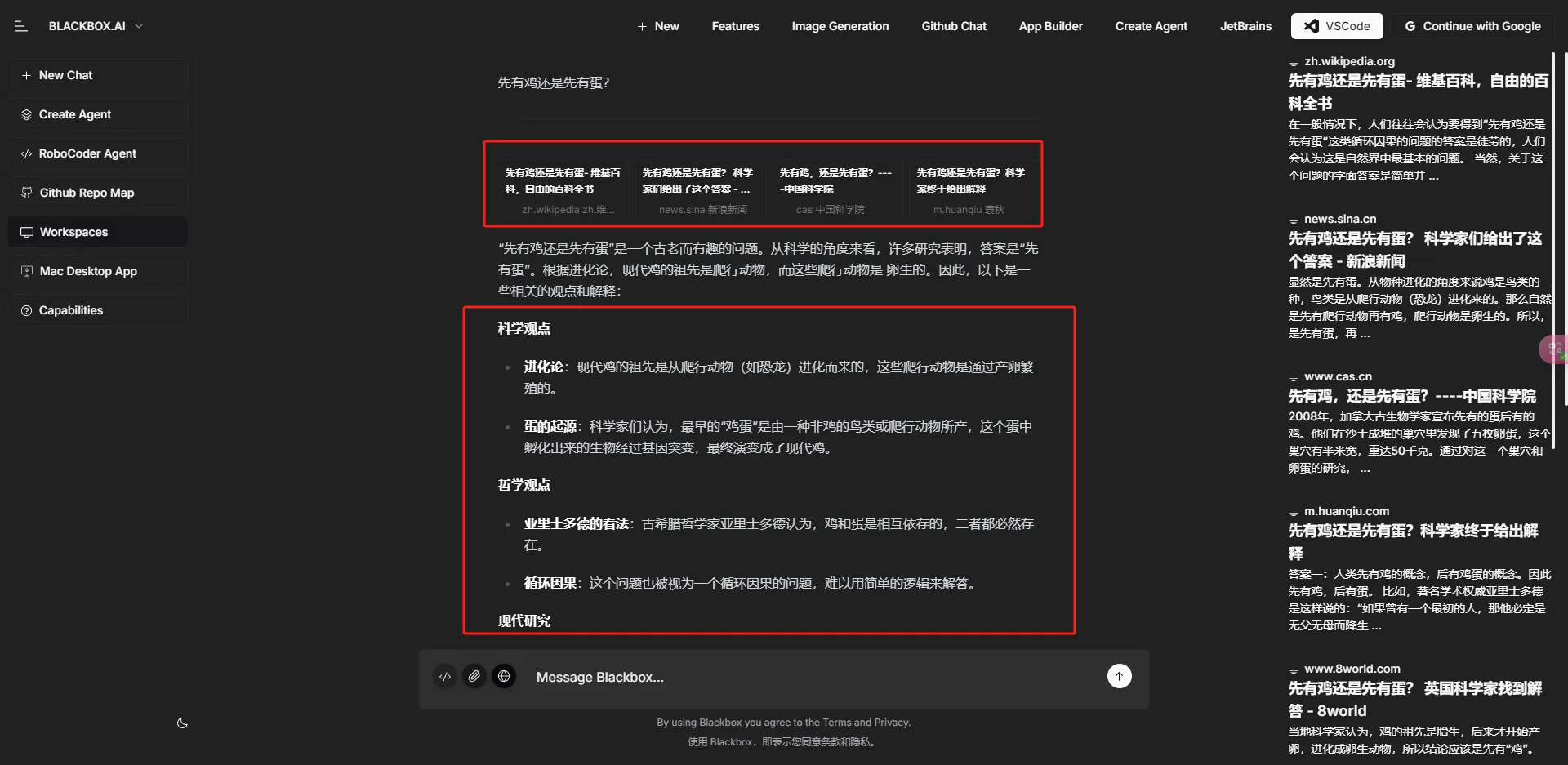Open the 新浪新闻 result title link
The image size is (1568, 765).
coord(1415,250)
